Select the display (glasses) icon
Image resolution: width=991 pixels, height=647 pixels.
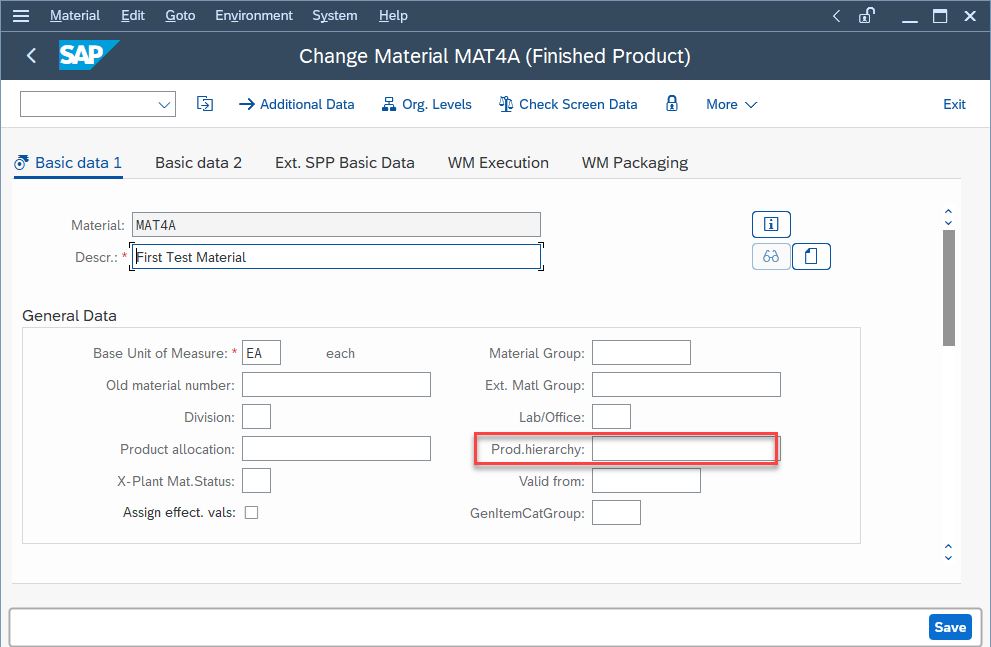tap(770, 256)
